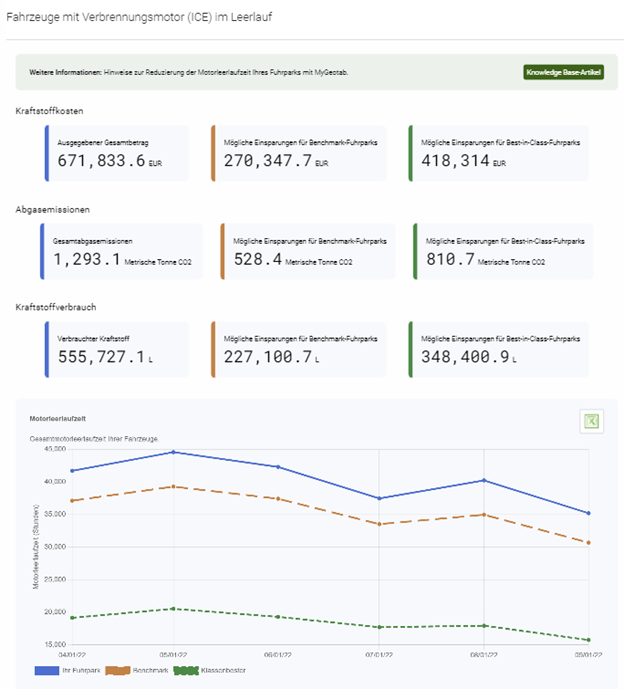The image size is (624, 689).
Task: Open the Knowledge Base-Artikel button
Action: (563, 72)
